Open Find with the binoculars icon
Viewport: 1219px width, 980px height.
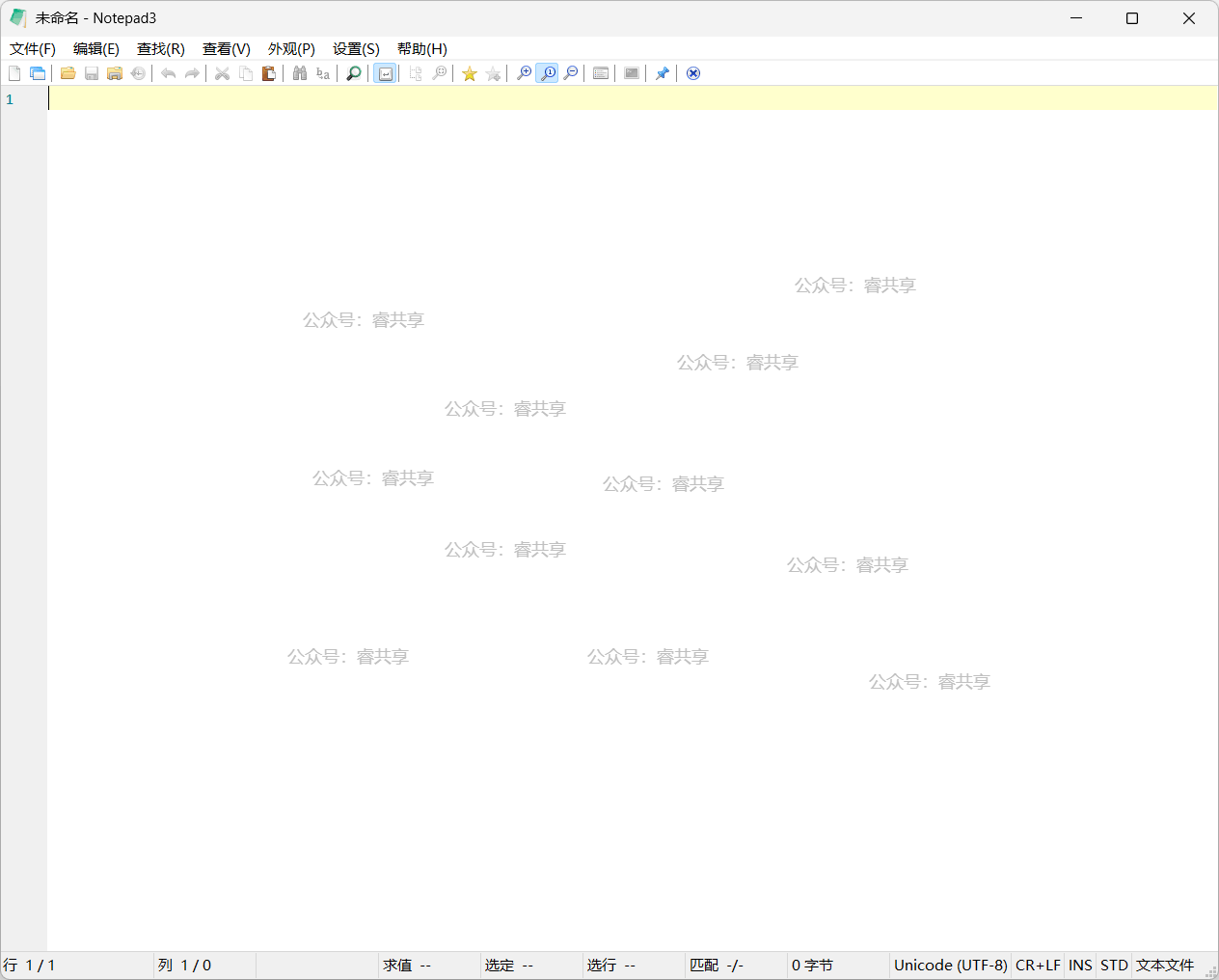[300, 73]
